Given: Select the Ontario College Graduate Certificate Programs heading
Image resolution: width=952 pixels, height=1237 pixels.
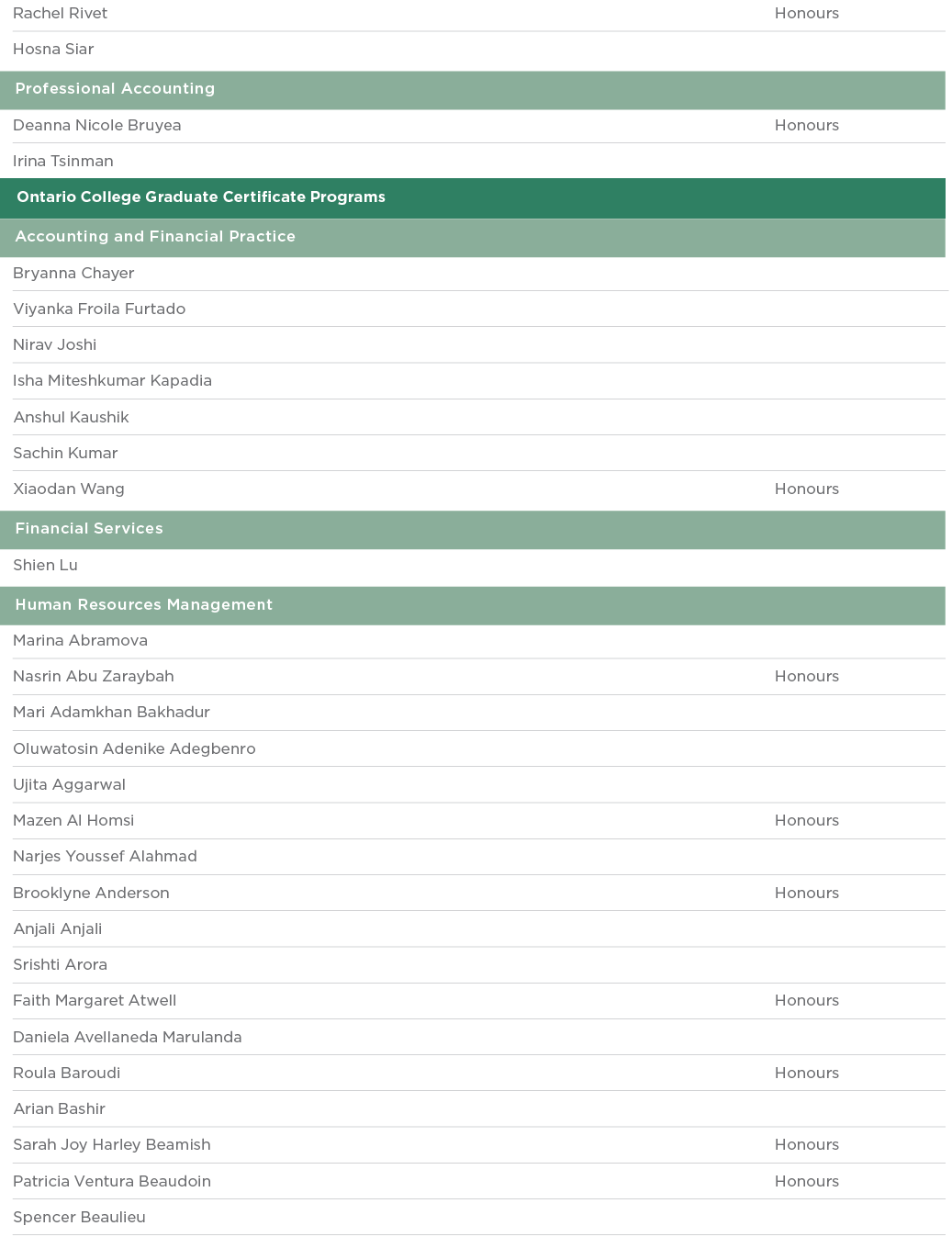Looking at the screenshot, I should click(x=201, y=197).
